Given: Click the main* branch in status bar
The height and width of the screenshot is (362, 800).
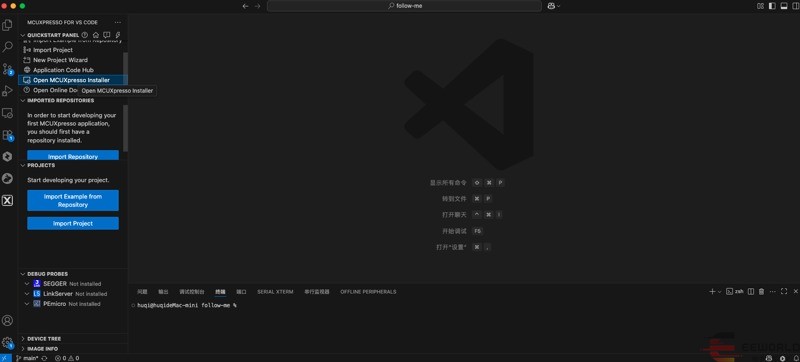Looking at the screenshot, I should click(28, 358).
